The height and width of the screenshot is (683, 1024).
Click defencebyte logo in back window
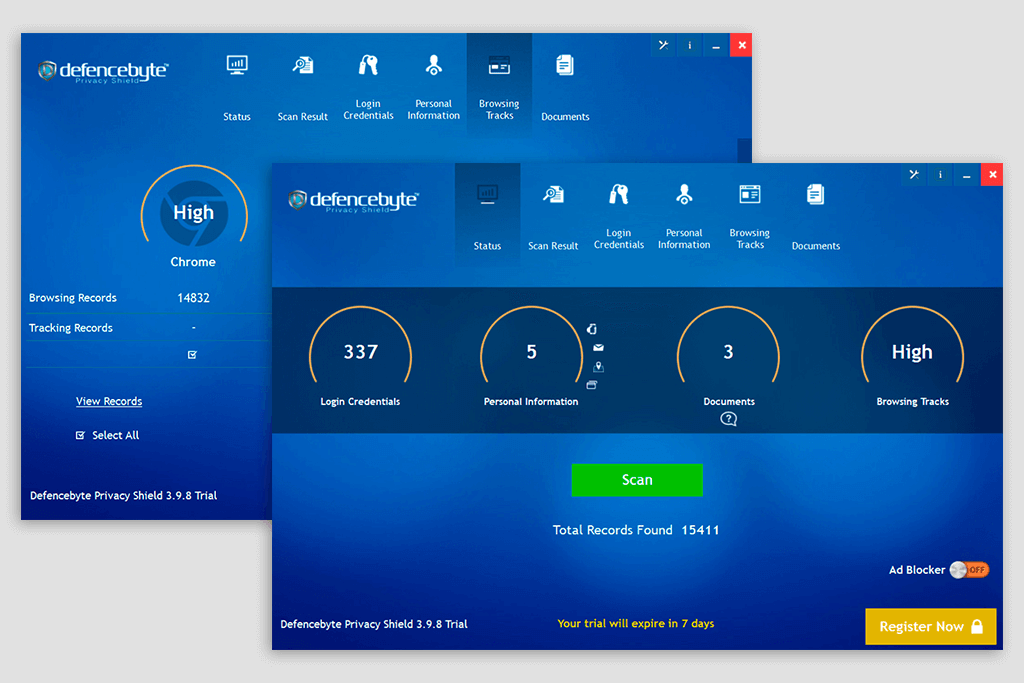(x=103, y=71)
